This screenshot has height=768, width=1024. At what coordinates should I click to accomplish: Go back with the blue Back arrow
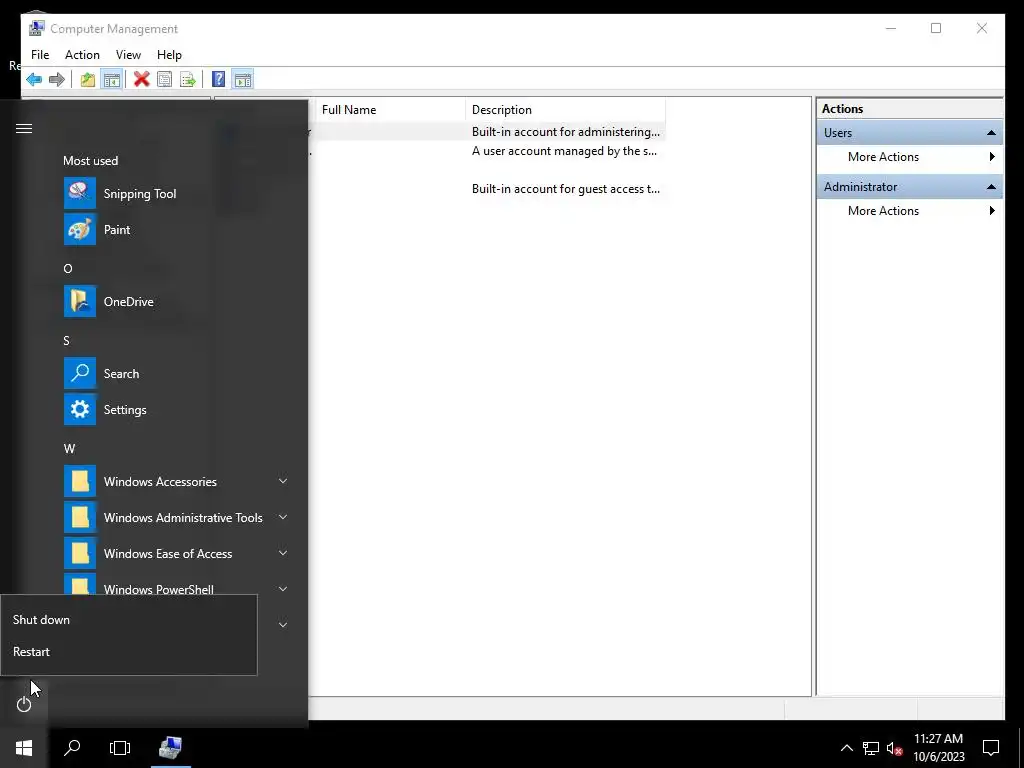click(x=34, y=80)
